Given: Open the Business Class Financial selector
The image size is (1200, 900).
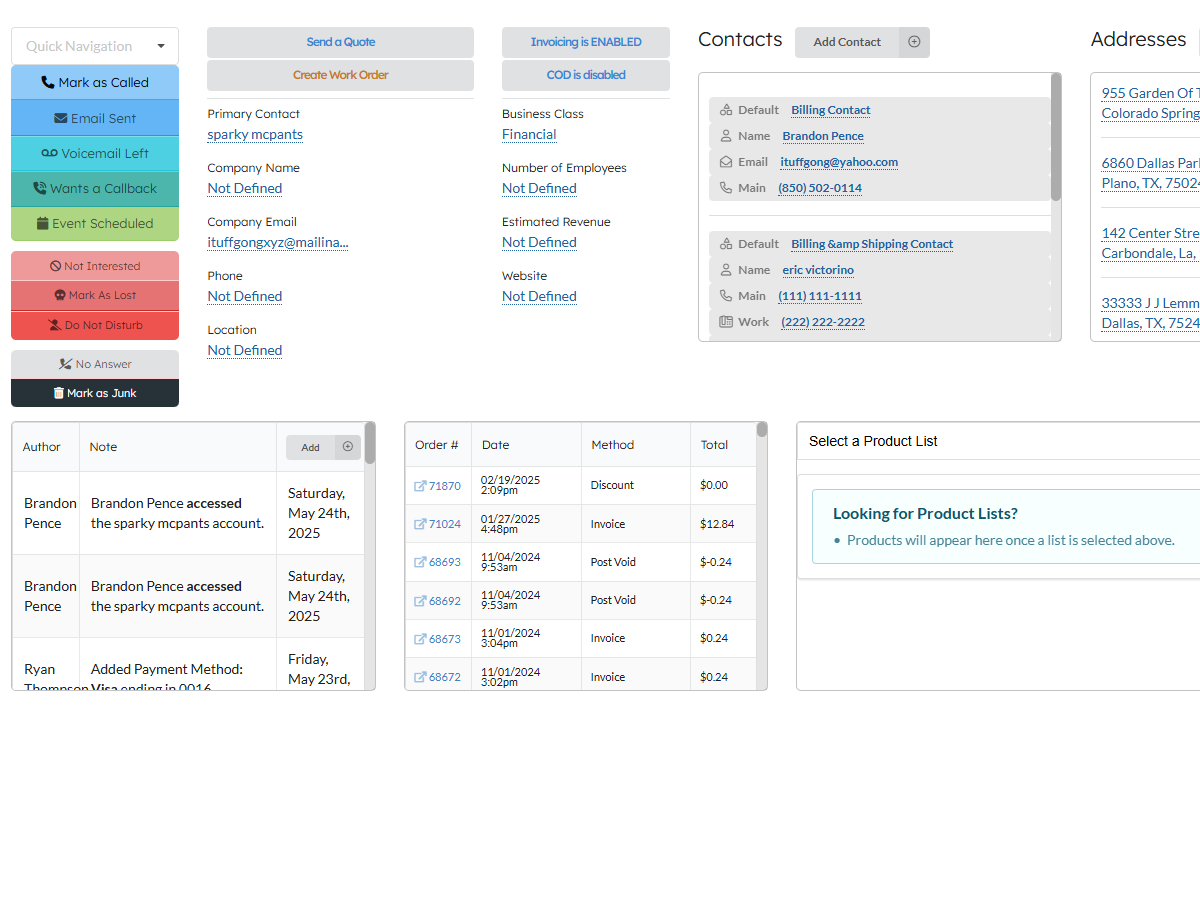Looking at the screenshot, I should [529, 135].
